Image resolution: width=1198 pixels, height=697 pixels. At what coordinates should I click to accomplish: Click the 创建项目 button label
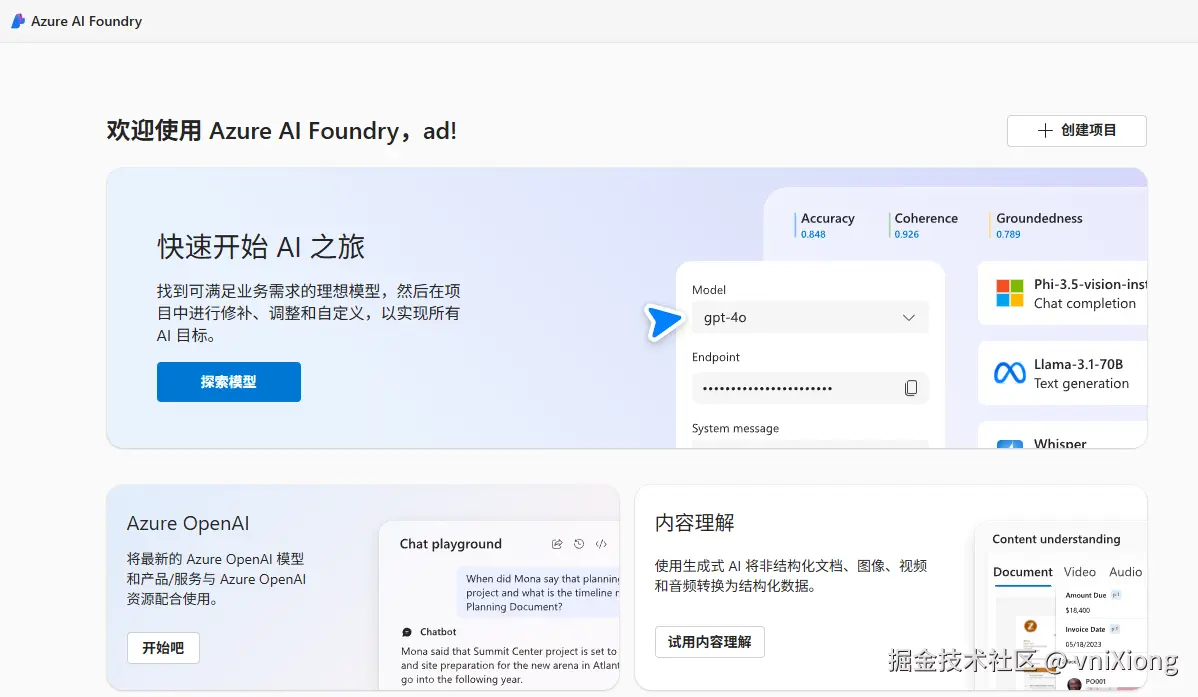click(x=1088, y=131)
